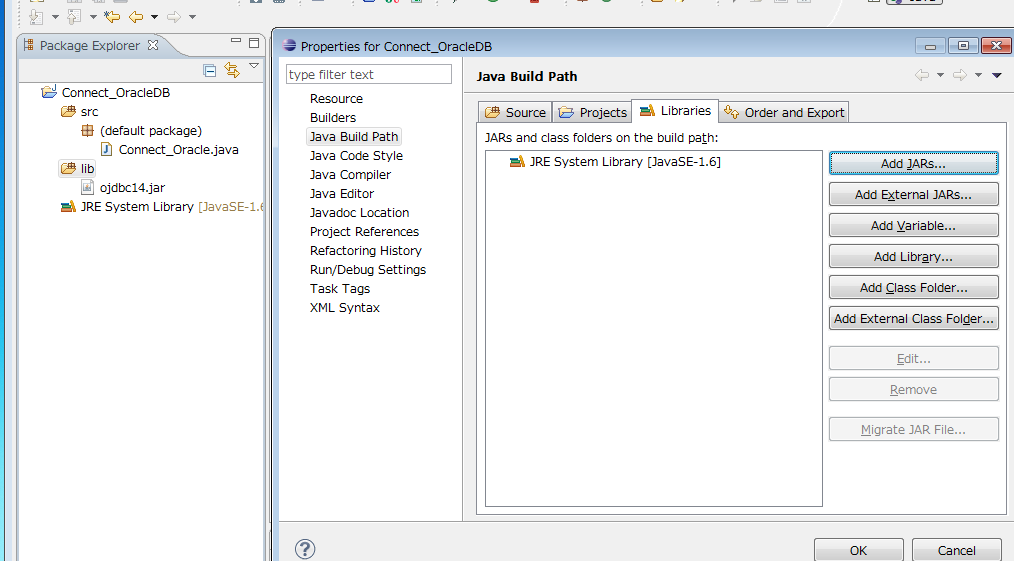This screenshot has height=561, width=1014.
Task: Select the (default package) node
Action: click(x=151, y=131)
